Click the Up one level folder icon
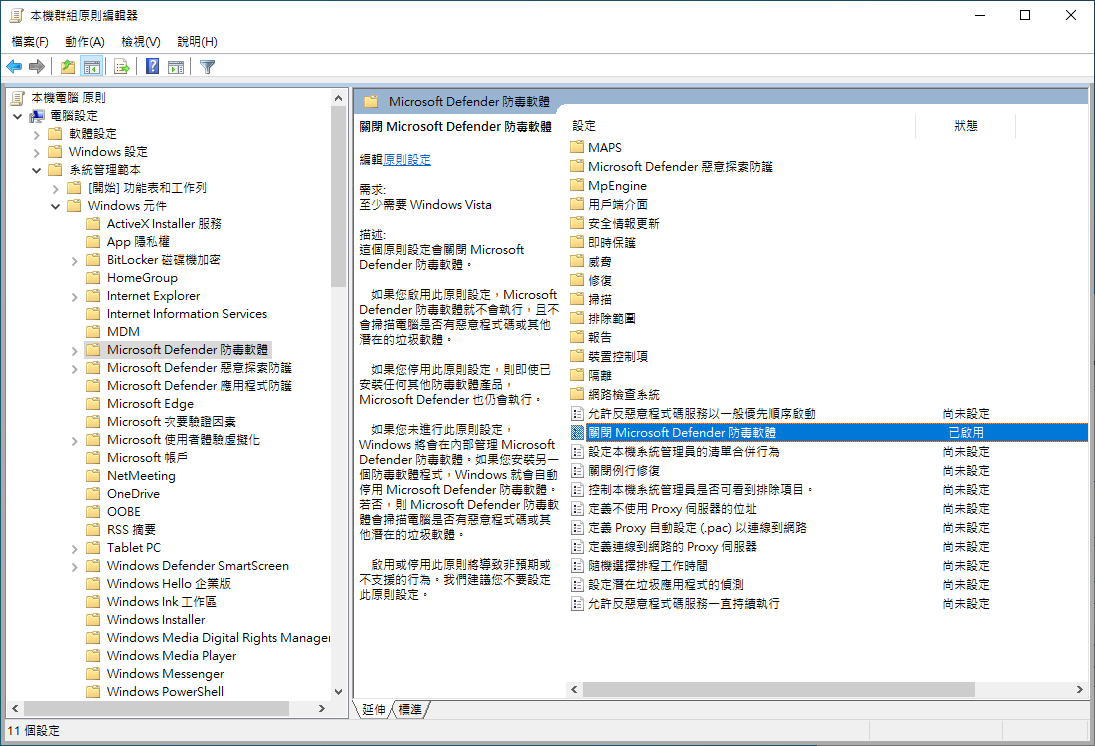The height and width of the screenshot is (746, 1095). point(68,66)
